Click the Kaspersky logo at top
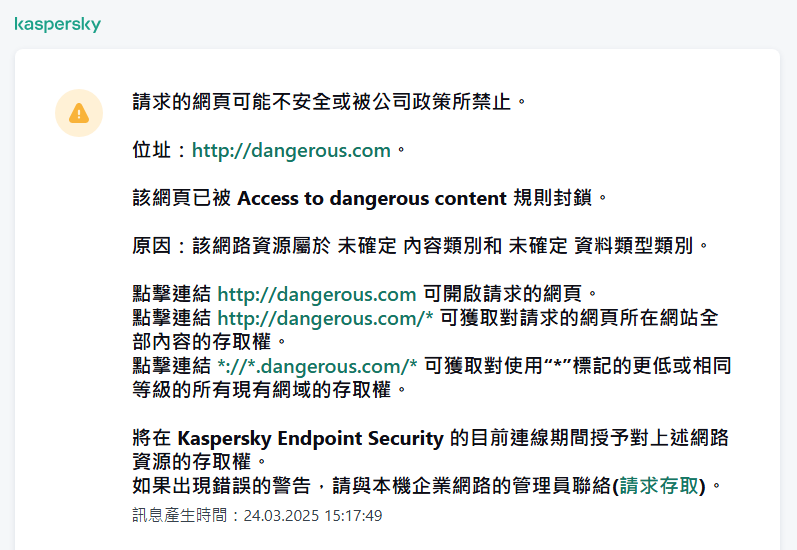Viewport: 797px width, 550px height. pos(57,24)
